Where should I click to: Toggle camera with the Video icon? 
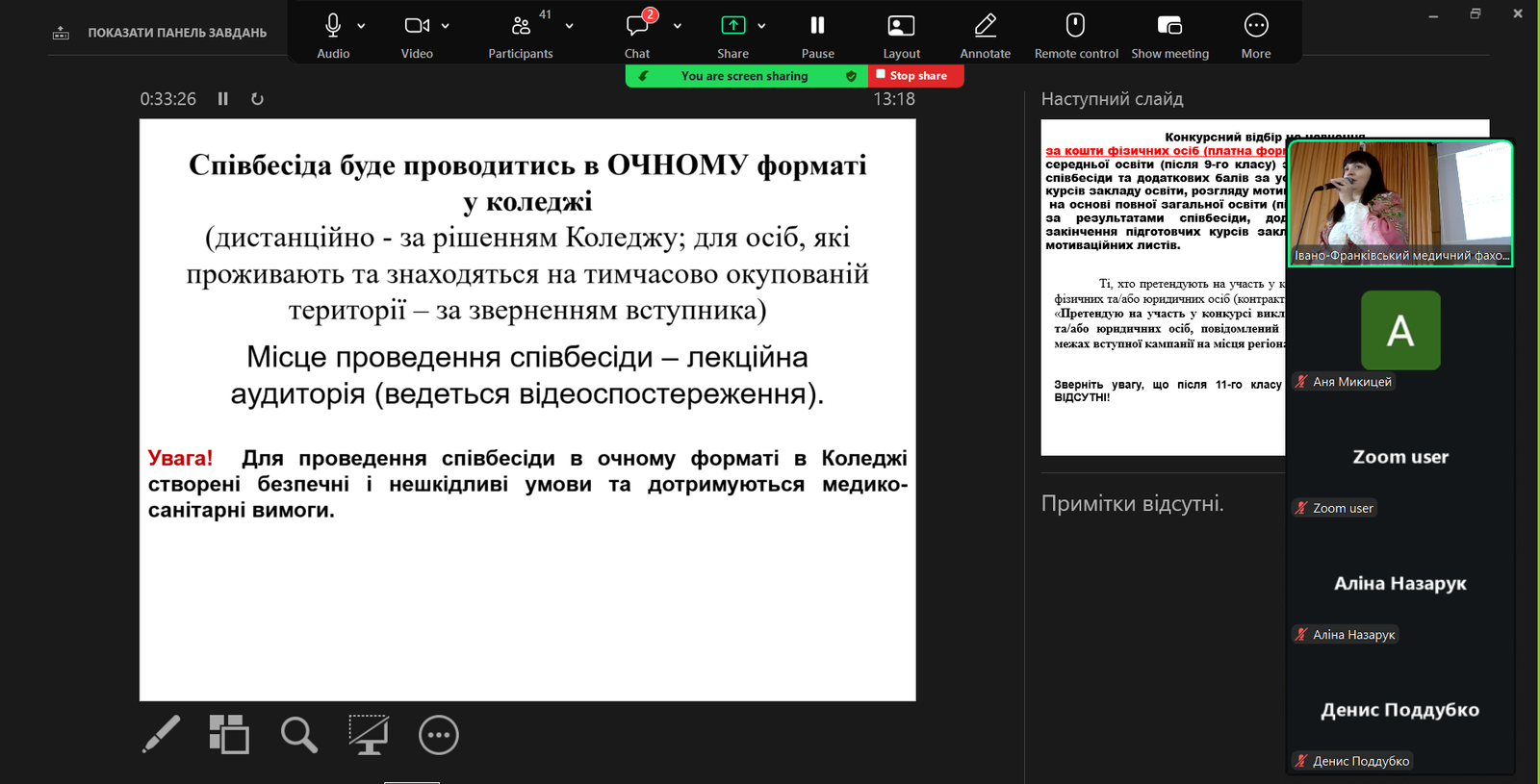point(416,26)
